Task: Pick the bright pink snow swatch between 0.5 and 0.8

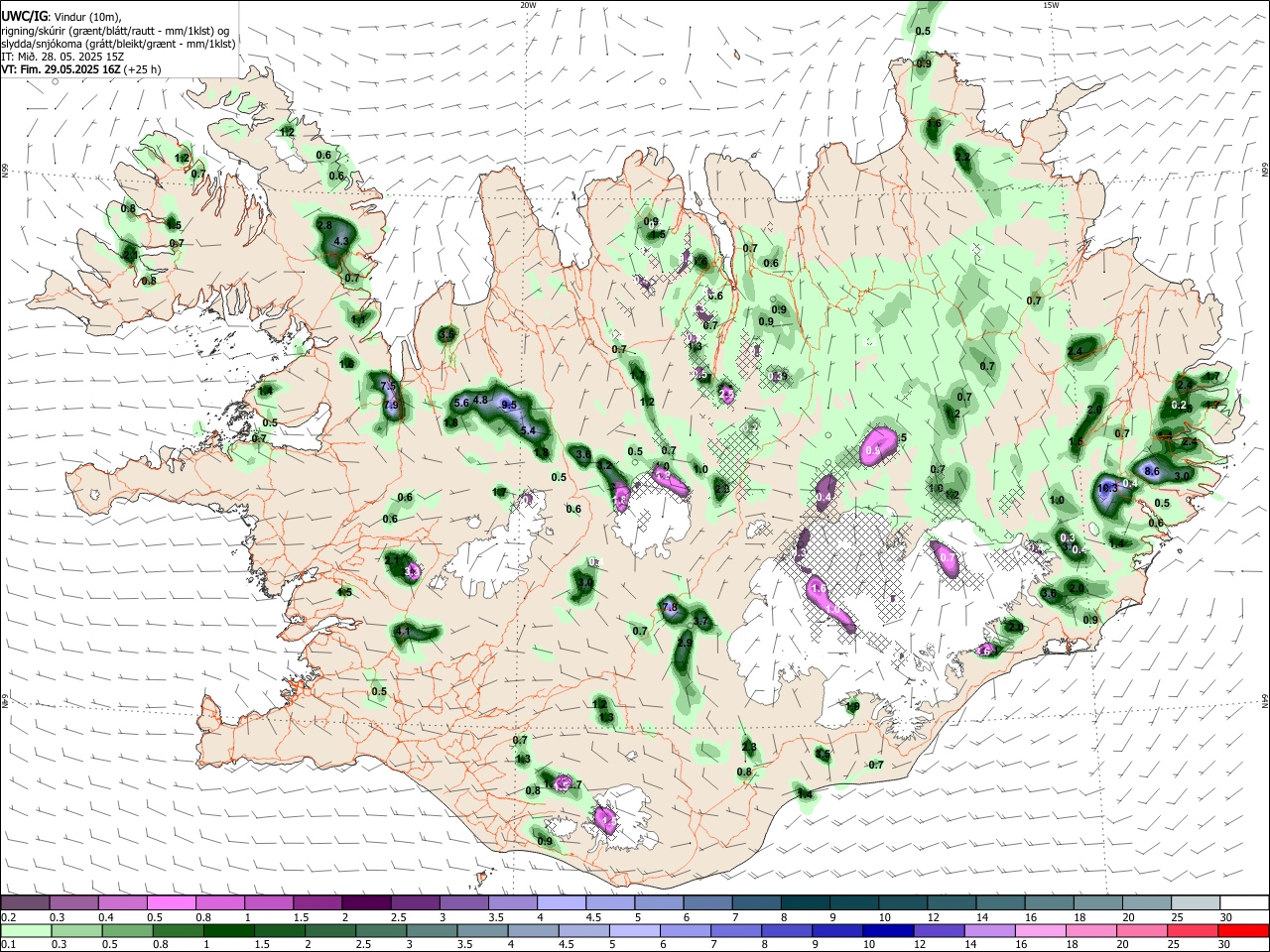Action: (171, 902)
